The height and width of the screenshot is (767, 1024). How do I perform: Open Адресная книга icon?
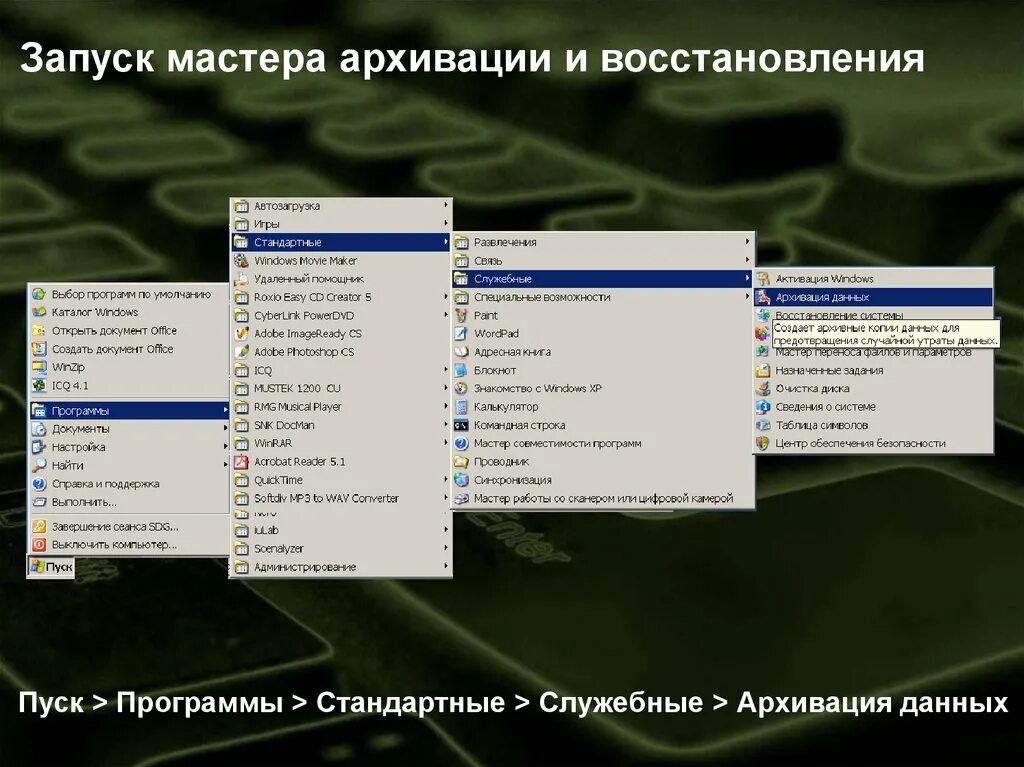pos(461,352)
